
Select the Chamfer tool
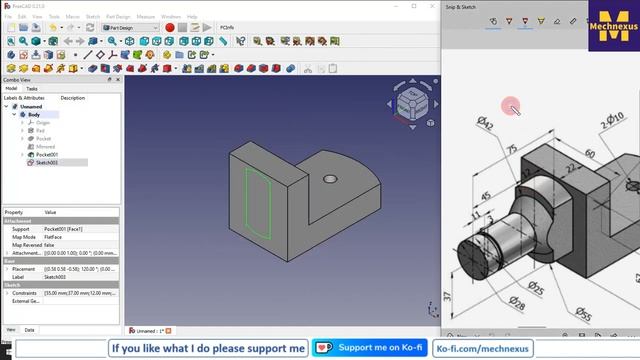[251, 69]
